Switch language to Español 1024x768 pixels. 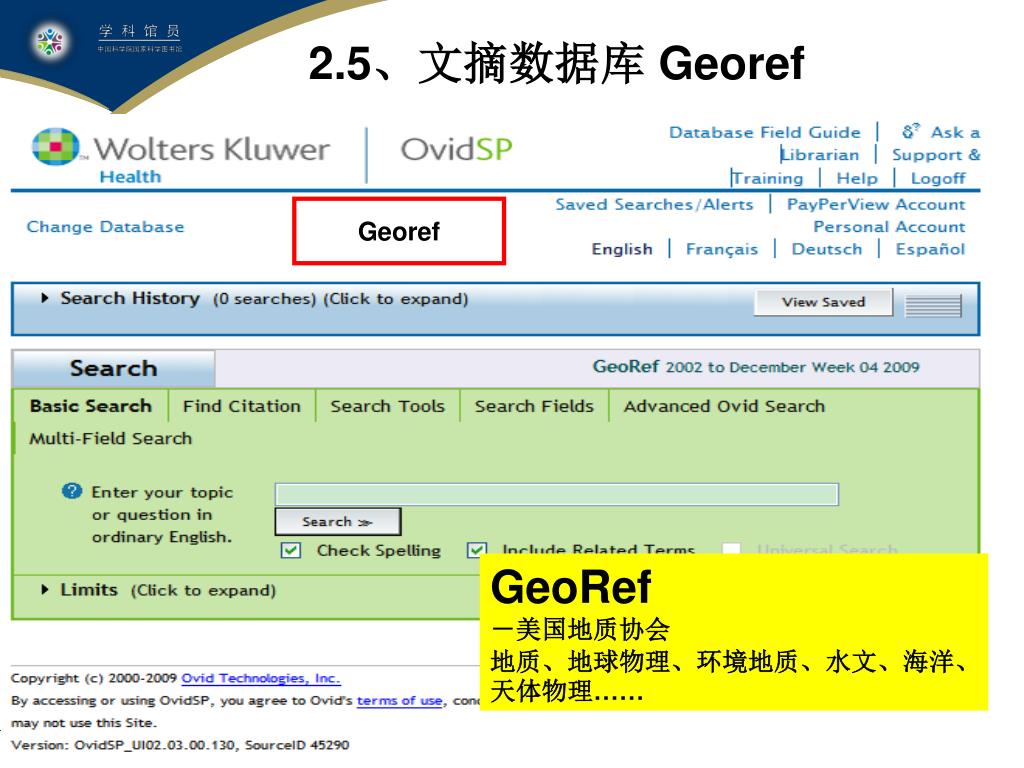tap(930, 249)
